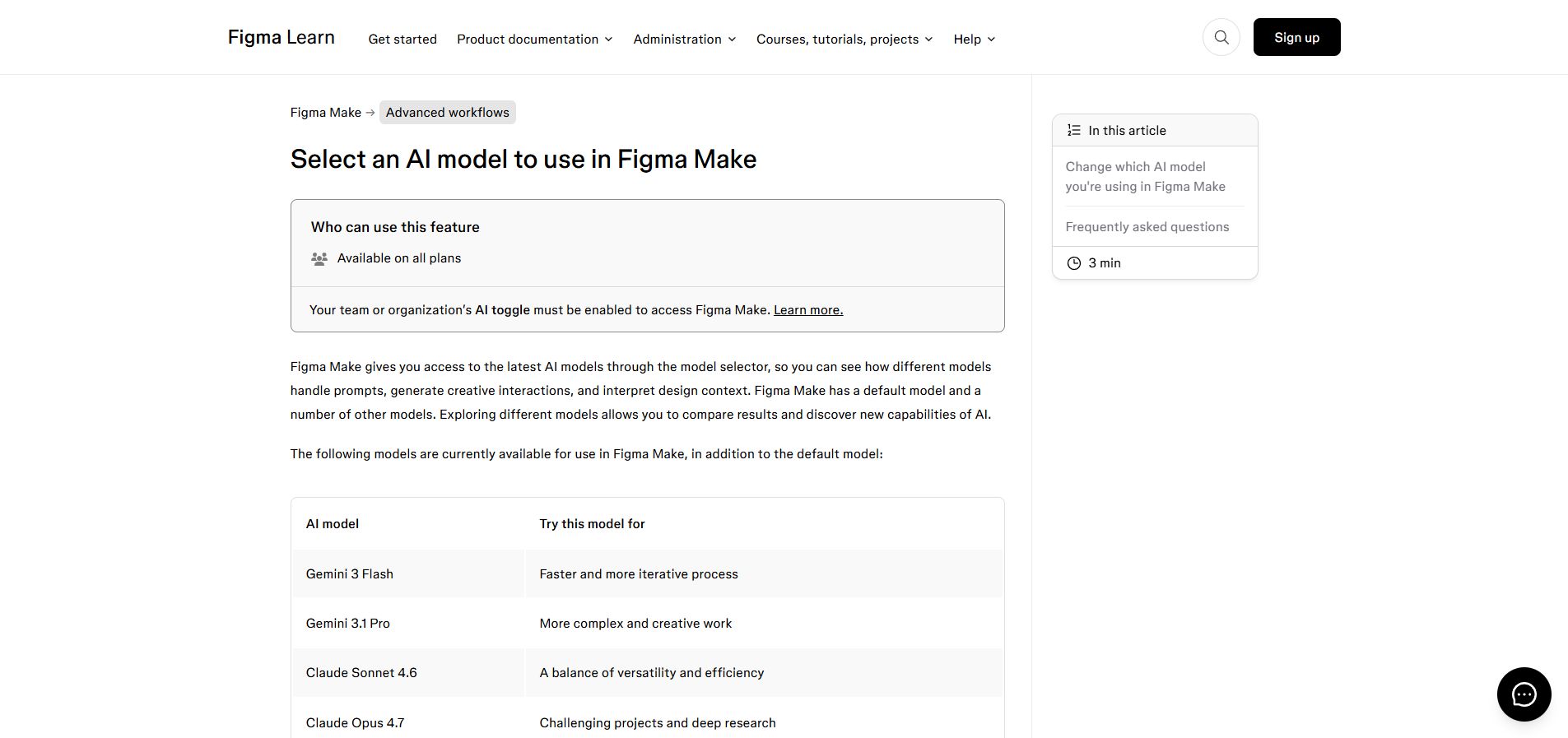Open the search magnifier icon
This screenshot has width=1568, height=738.
click(x=1221, y=37)
